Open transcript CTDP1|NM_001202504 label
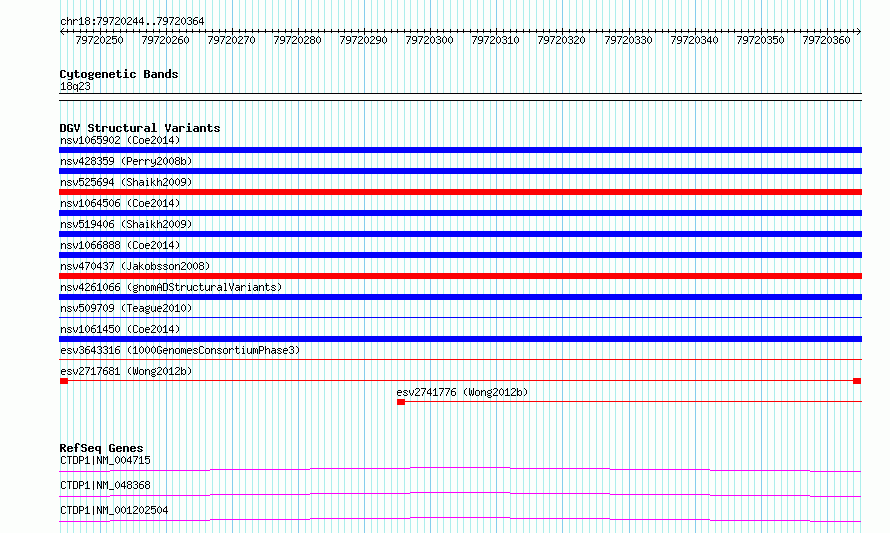 pos(114,510)
